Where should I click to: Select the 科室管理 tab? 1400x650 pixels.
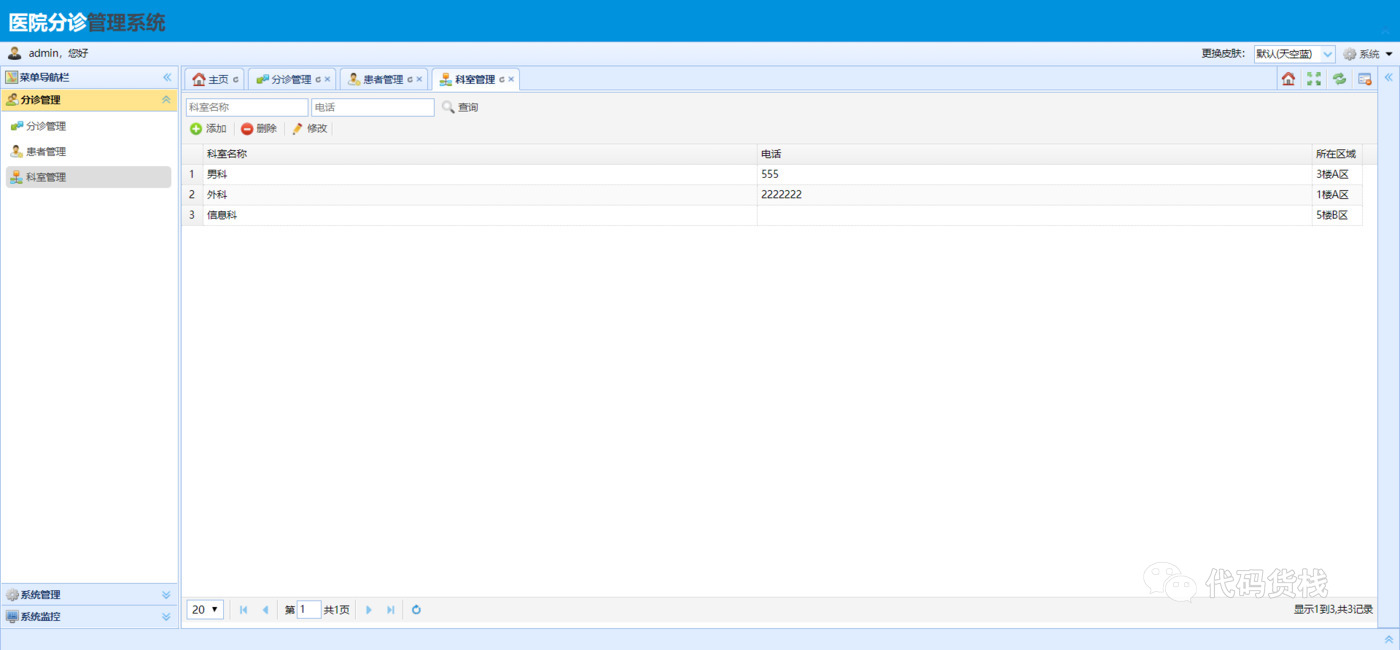(x=475, y=79)
